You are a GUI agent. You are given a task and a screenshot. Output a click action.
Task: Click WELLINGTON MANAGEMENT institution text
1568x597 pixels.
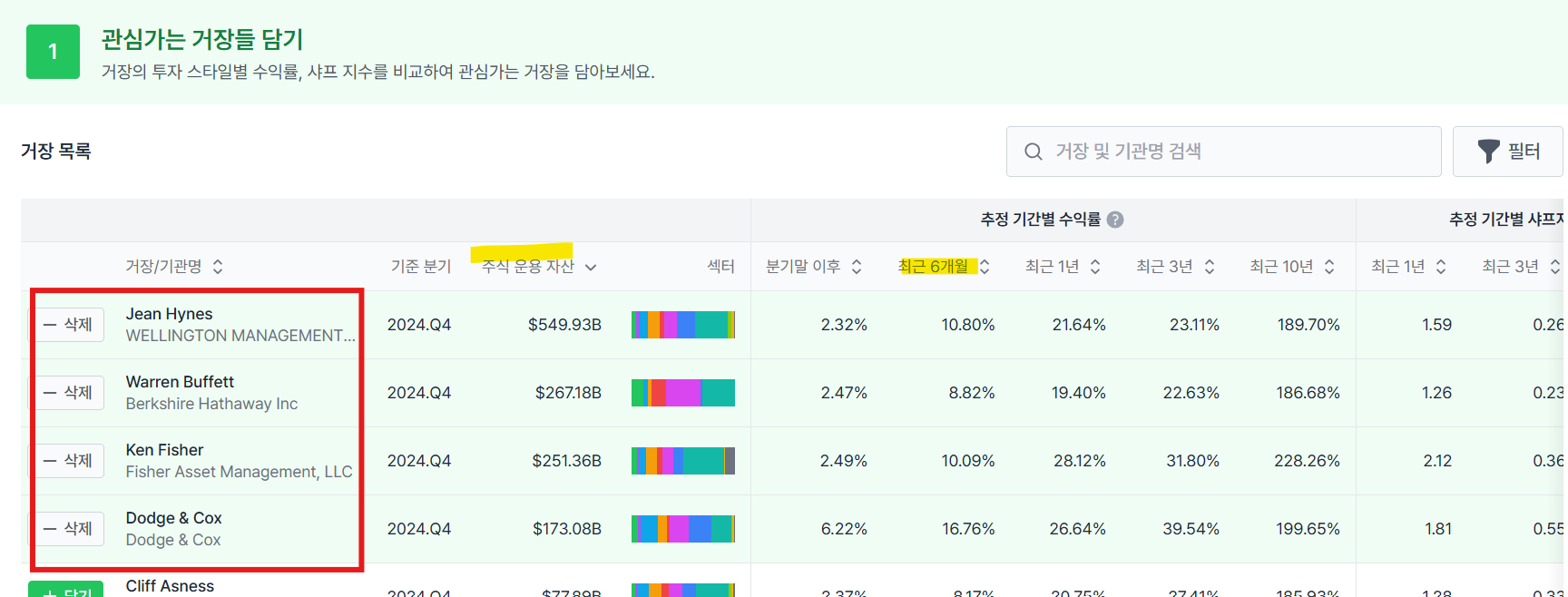240,336
